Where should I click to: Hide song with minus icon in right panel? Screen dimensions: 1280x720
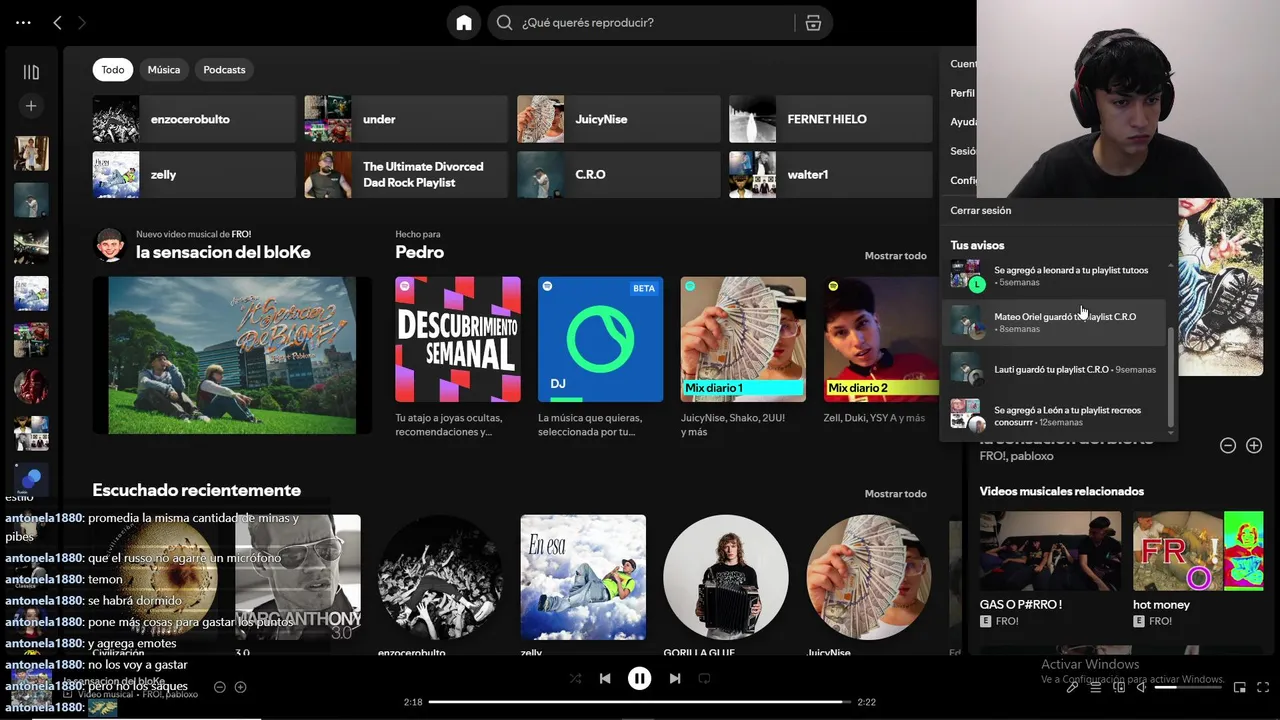(x=1228, y=445)
